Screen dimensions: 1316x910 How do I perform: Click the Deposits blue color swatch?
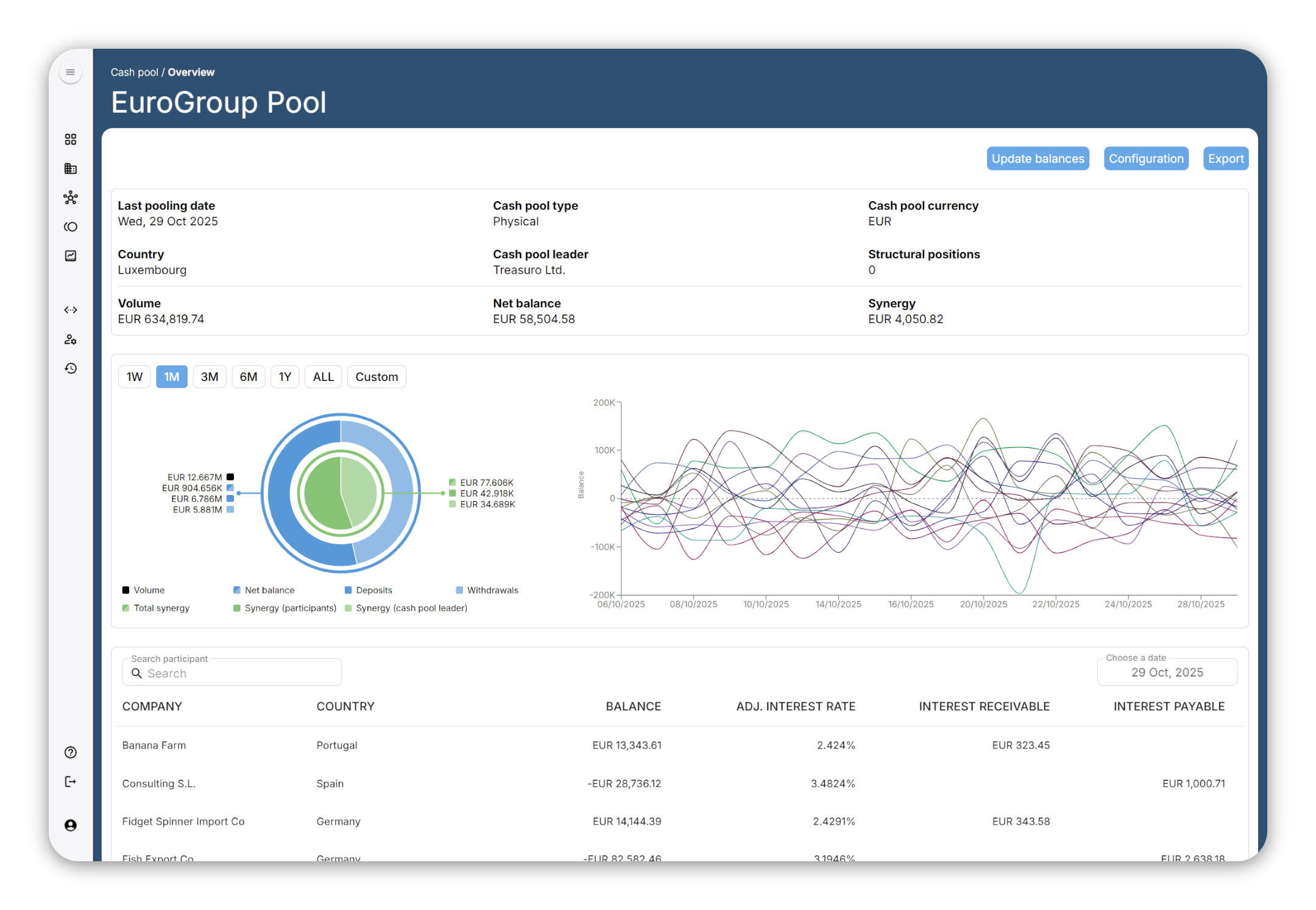point(348,590)
